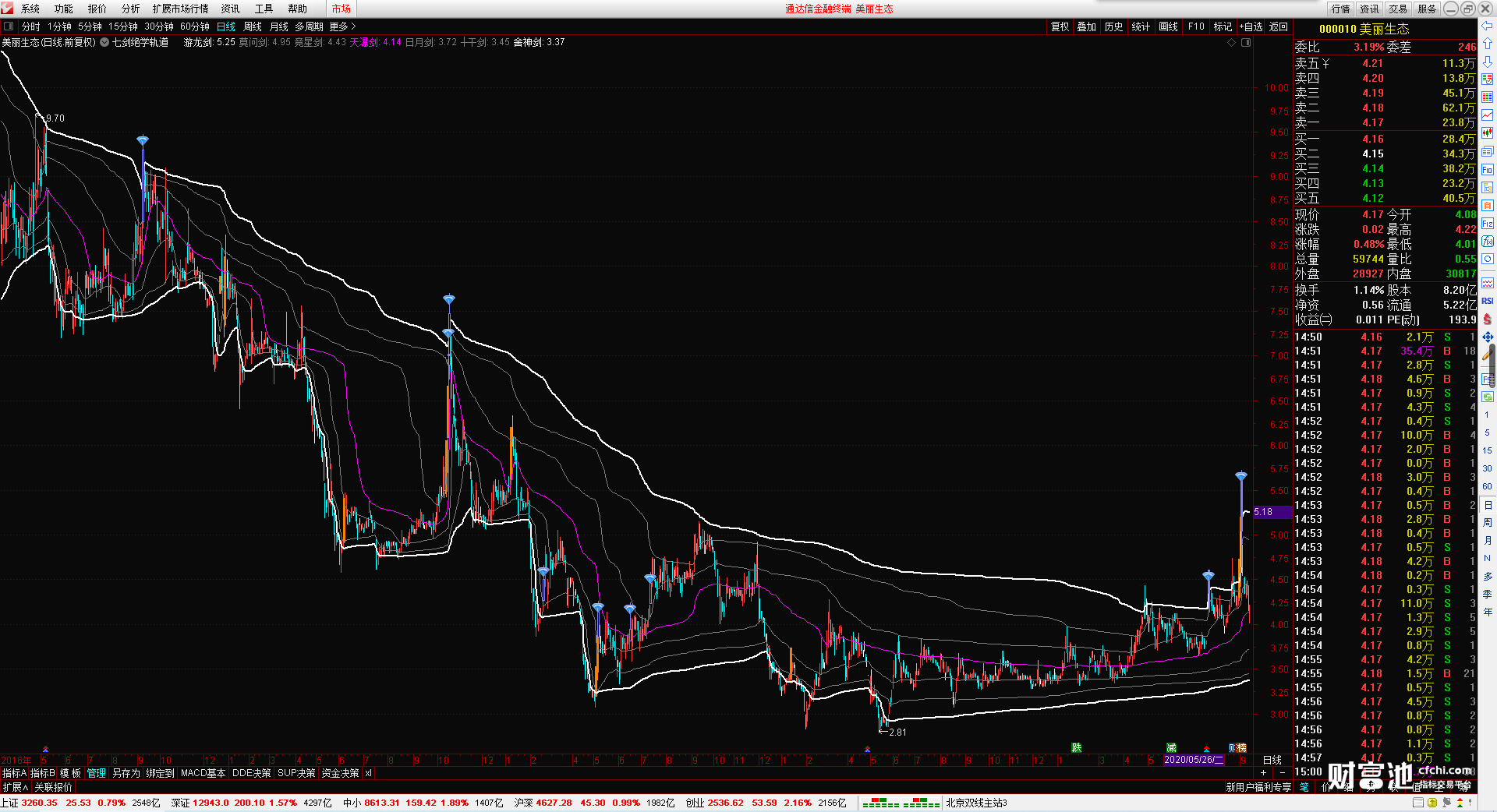Click the down arrow icon in right sidebar
This screenshot has height=812, width=1497.
[1488, 62]
